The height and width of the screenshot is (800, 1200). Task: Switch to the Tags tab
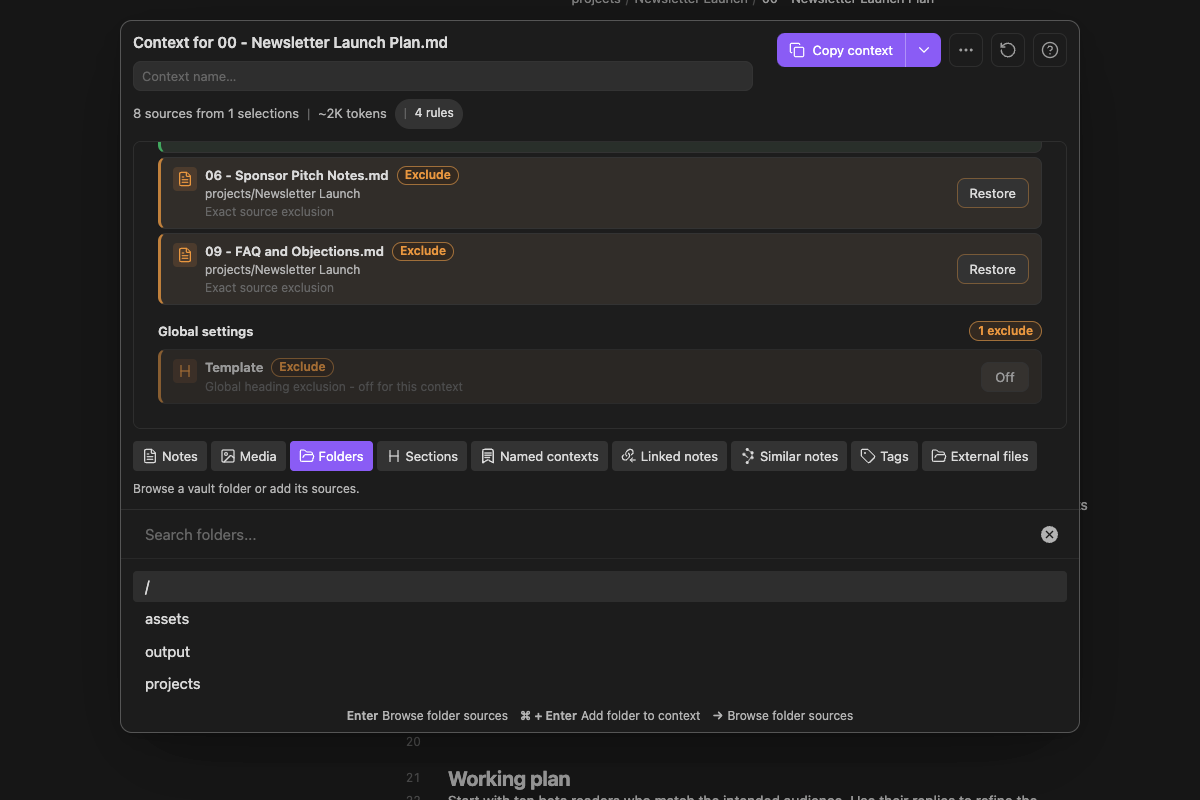pos(884,456)
